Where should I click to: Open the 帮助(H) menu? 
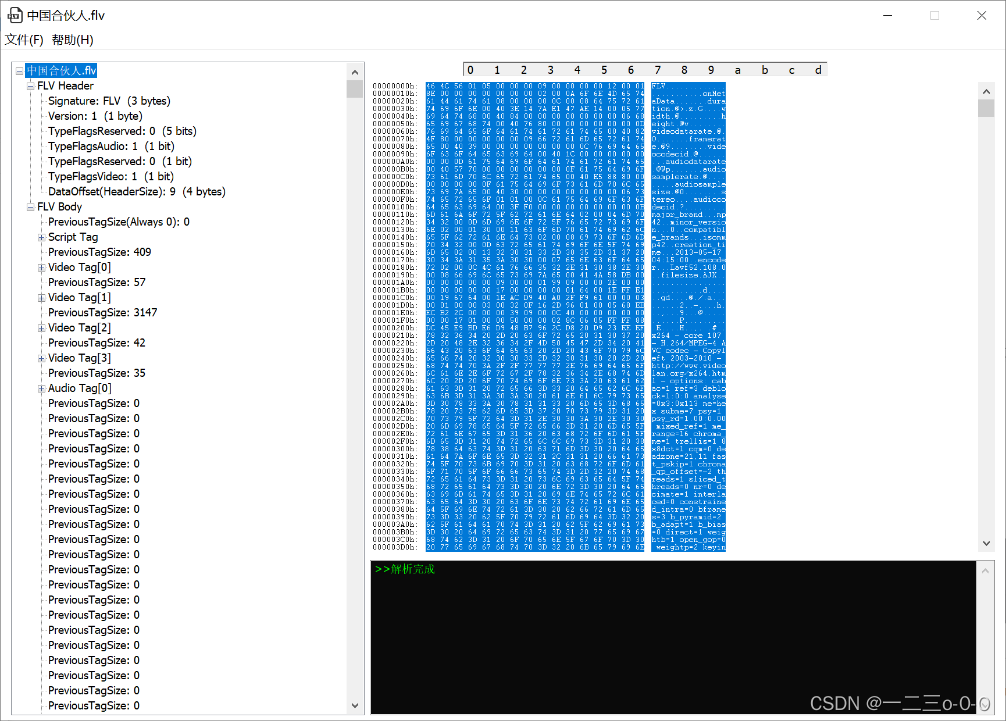(72, 40)
